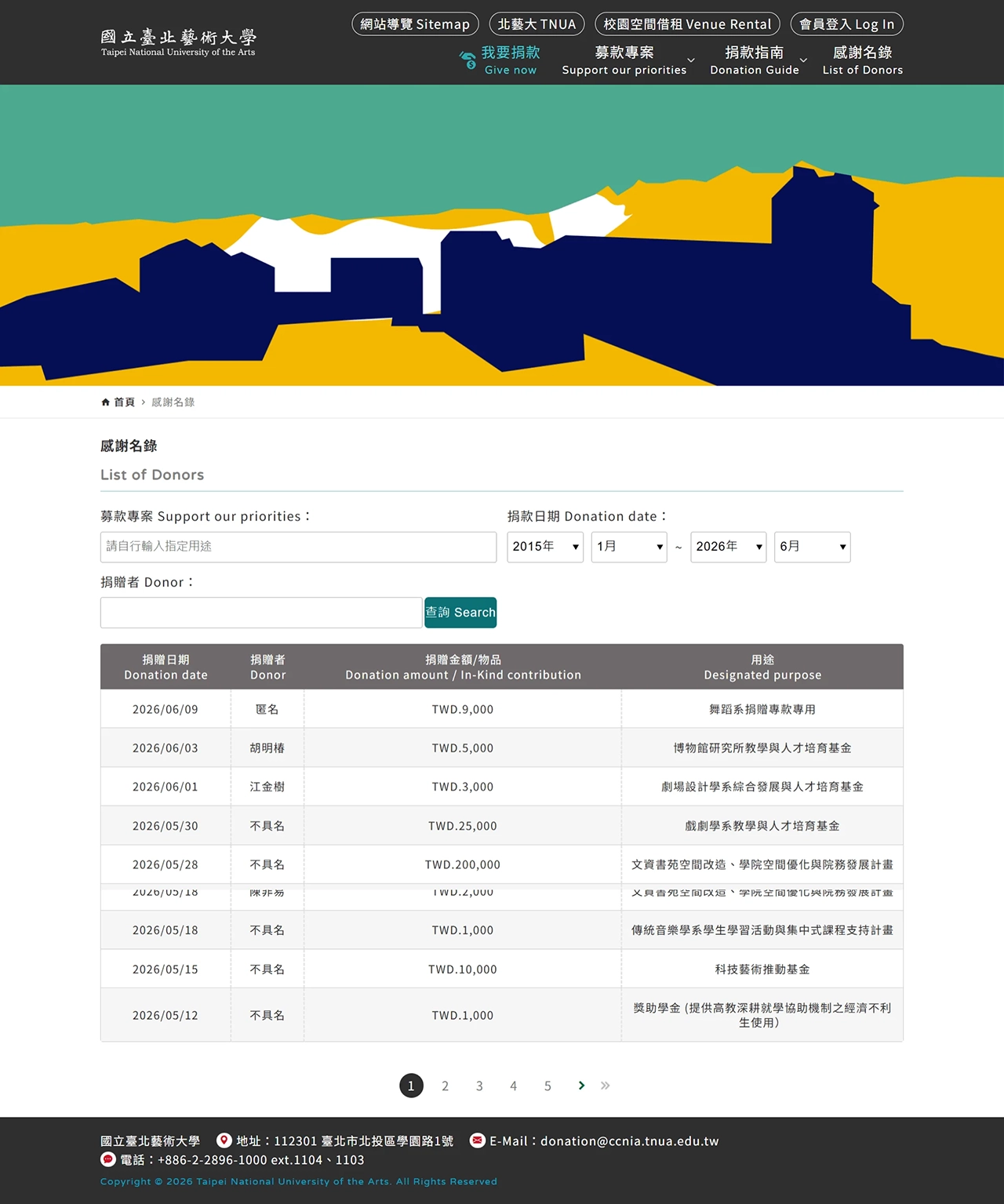
Task: Go to page 2 of results
Action: pos(445,1086)
